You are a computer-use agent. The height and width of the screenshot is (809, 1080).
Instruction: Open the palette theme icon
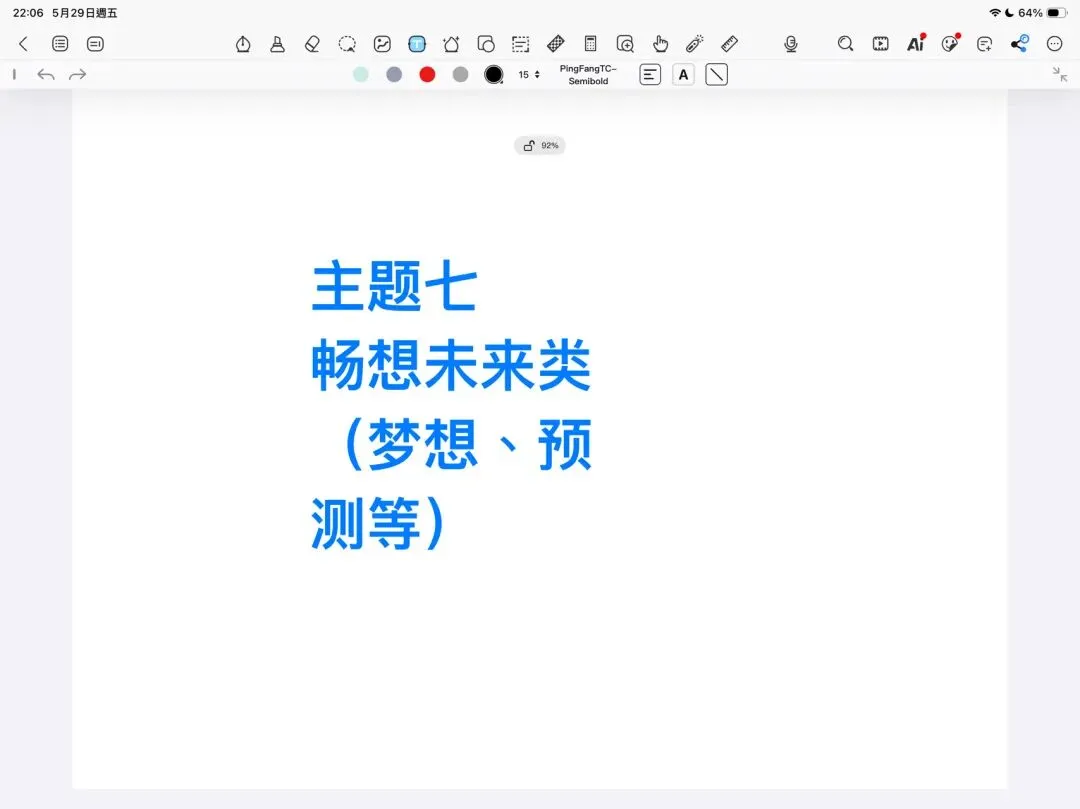[951, 43]
